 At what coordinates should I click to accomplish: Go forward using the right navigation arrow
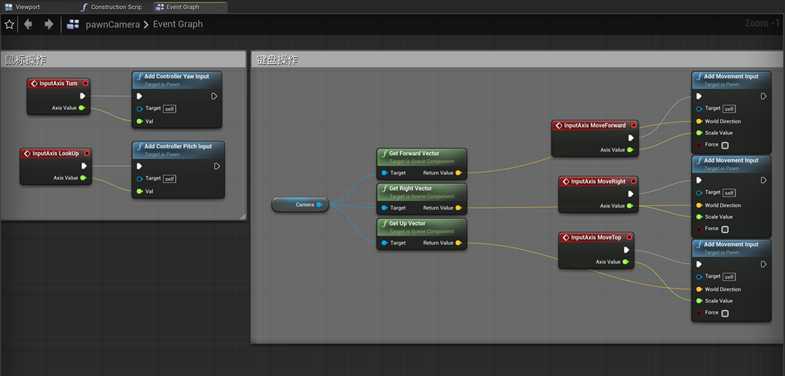(x=49, y=24)
